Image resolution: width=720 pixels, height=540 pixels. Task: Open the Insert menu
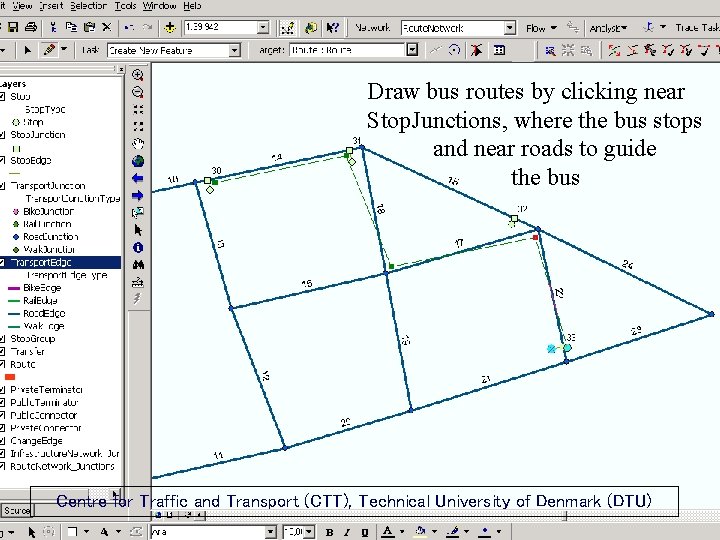(51, 6)
